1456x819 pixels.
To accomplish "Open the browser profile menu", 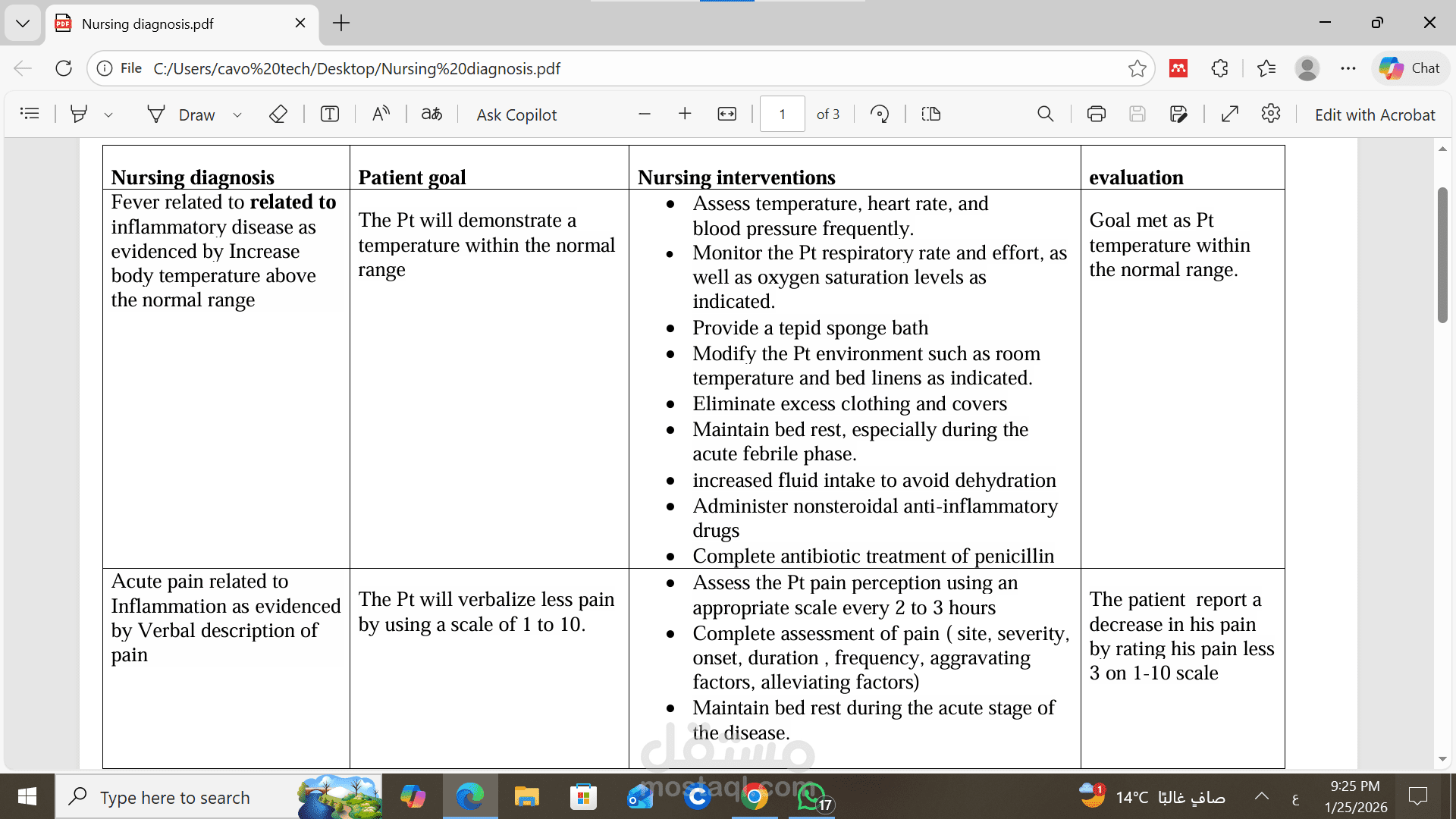I will [1307, 68].
